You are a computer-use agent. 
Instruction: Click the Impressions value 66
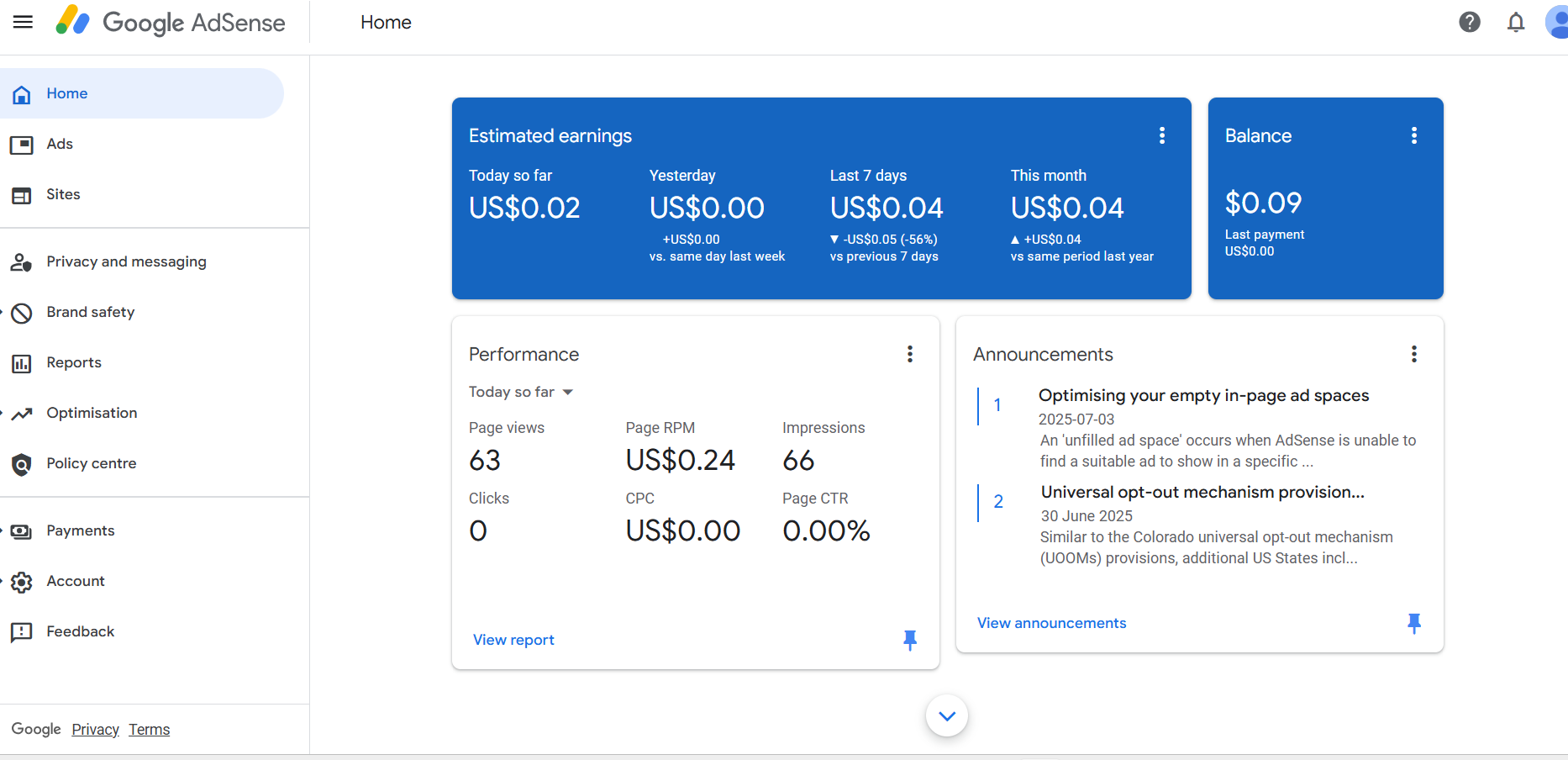798,461
